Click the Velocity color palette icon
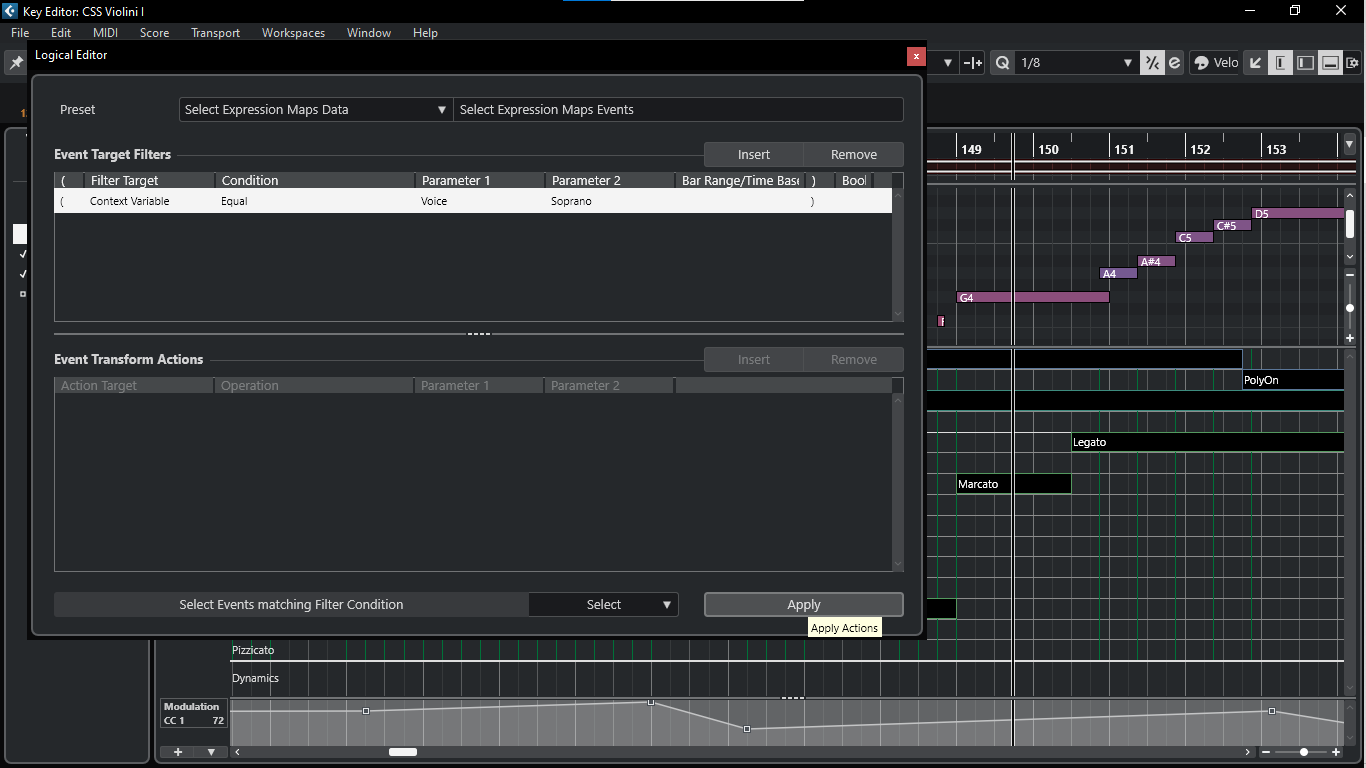Screen dimensions: 1366x768 [1201, 63]
